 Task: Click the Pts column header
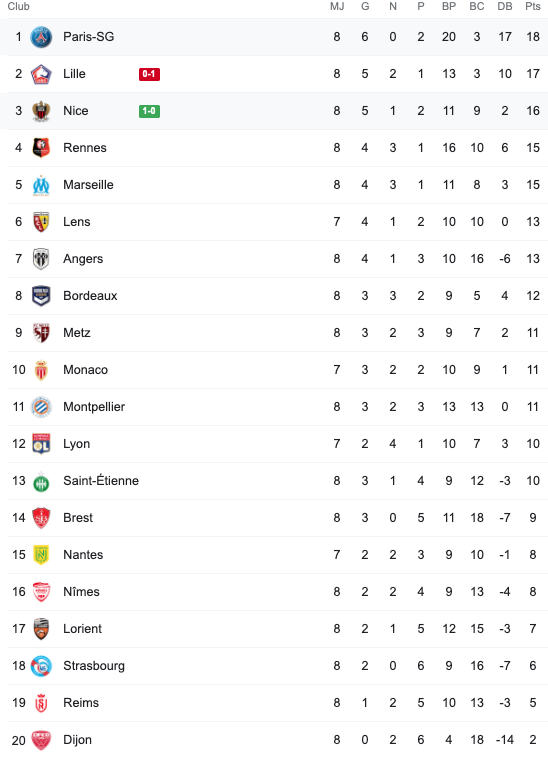[533, 6]
